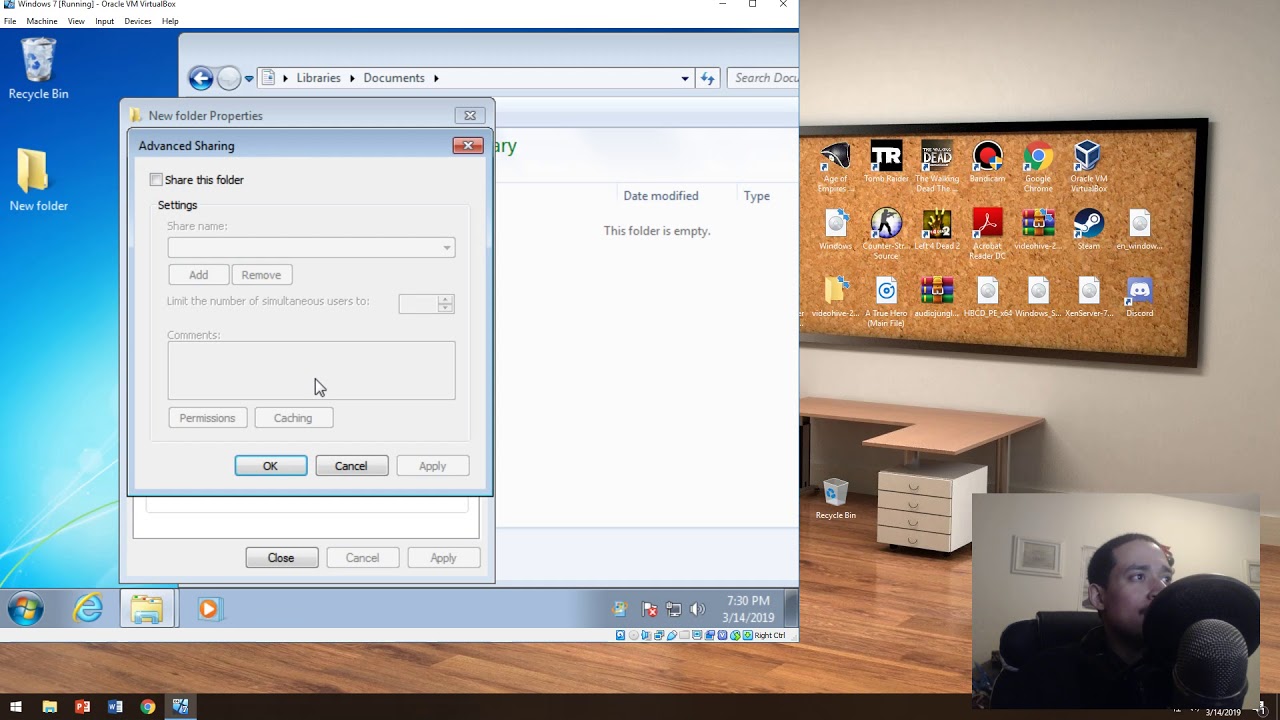Go forward in Windows Explorer
The image size is (1280, 720).
(229, 78)
